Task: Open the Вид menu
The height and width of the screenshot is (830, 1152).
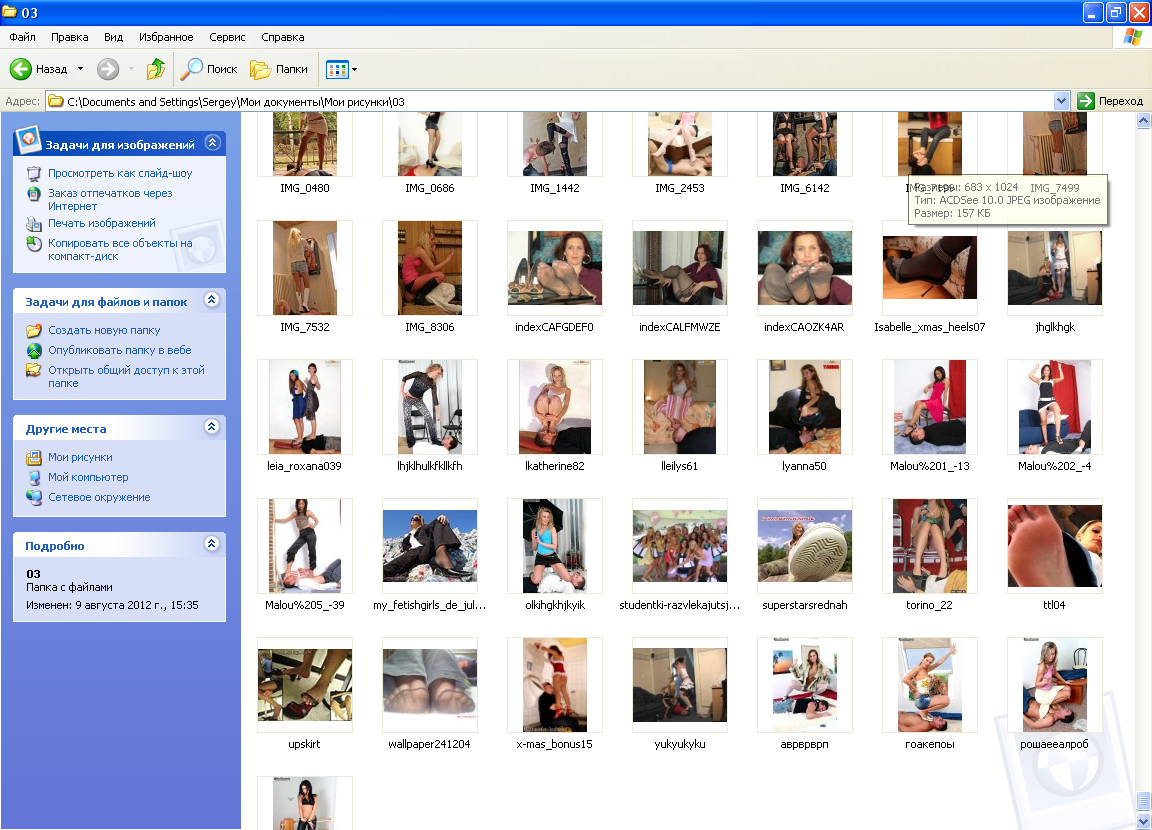Action: (113, 37)
